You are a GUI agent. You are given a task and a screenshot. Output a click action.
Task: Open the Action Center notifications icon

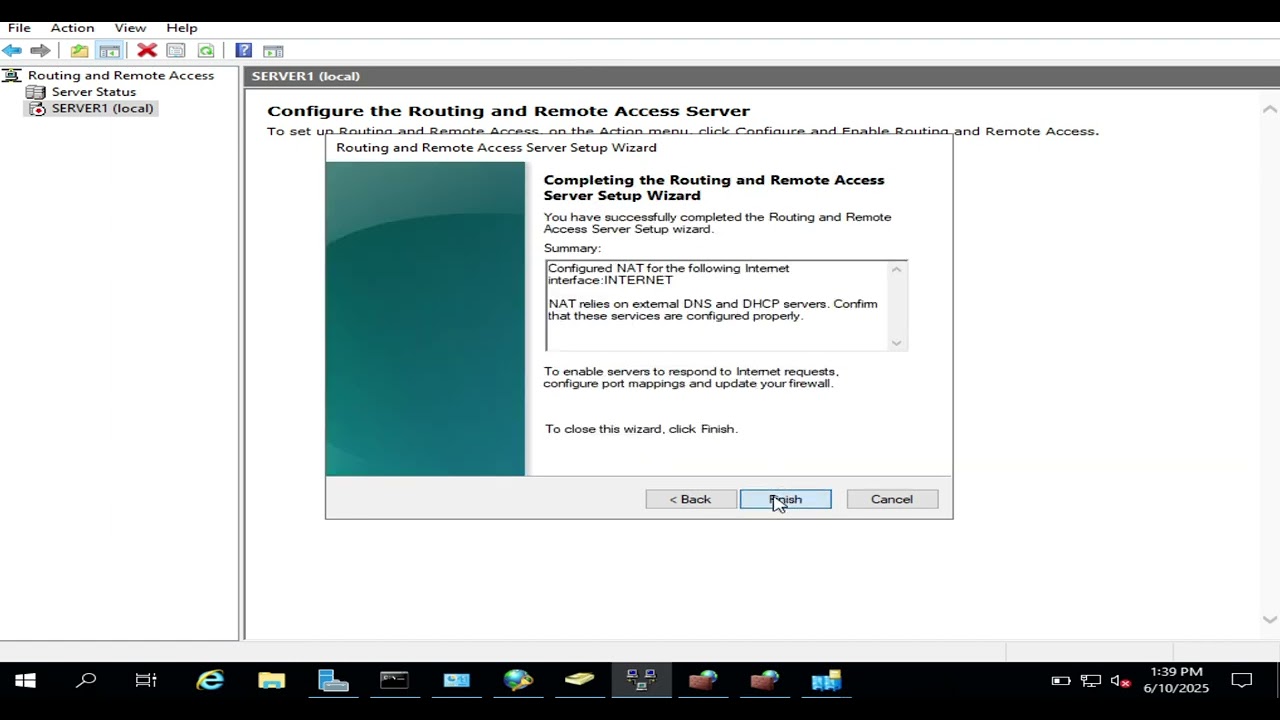point(1242,681)
